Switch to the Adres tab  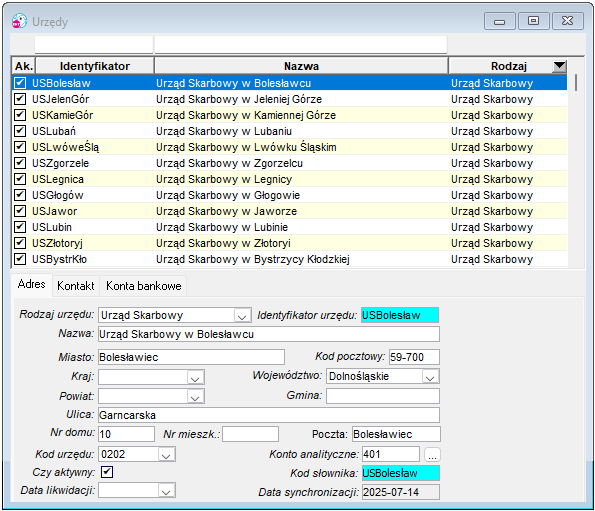click(x=31, y=284)
